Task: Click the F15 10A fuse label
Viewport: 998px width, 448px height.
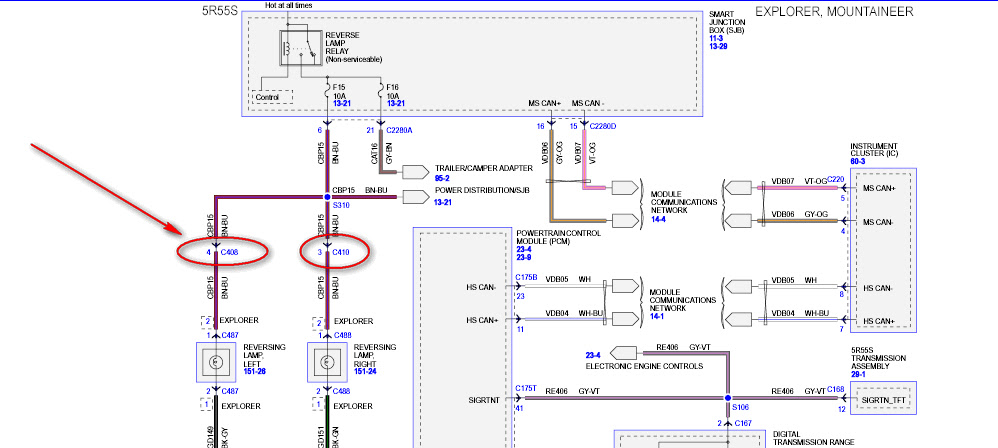Action: click(341, 90)
